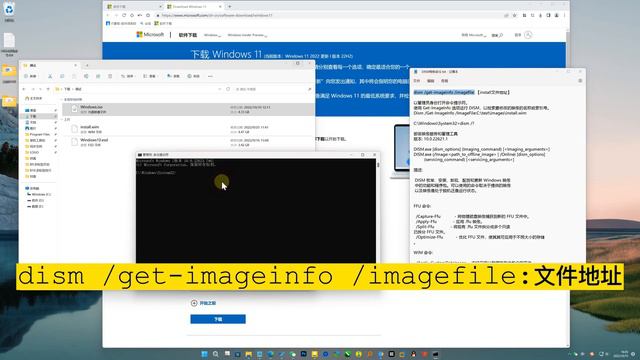Open Windows Insider Preview dropdown on site nav

click(x=247, y=35)
